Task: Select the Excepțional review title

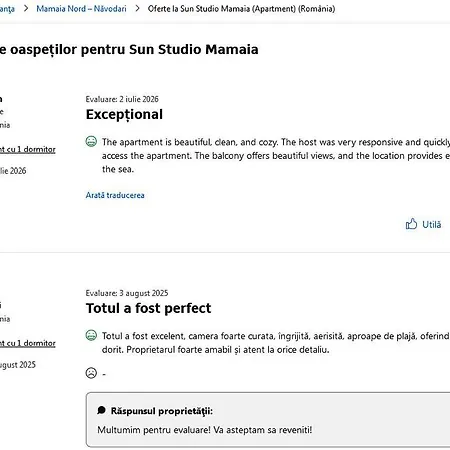Action: click(x=124, y=115)
